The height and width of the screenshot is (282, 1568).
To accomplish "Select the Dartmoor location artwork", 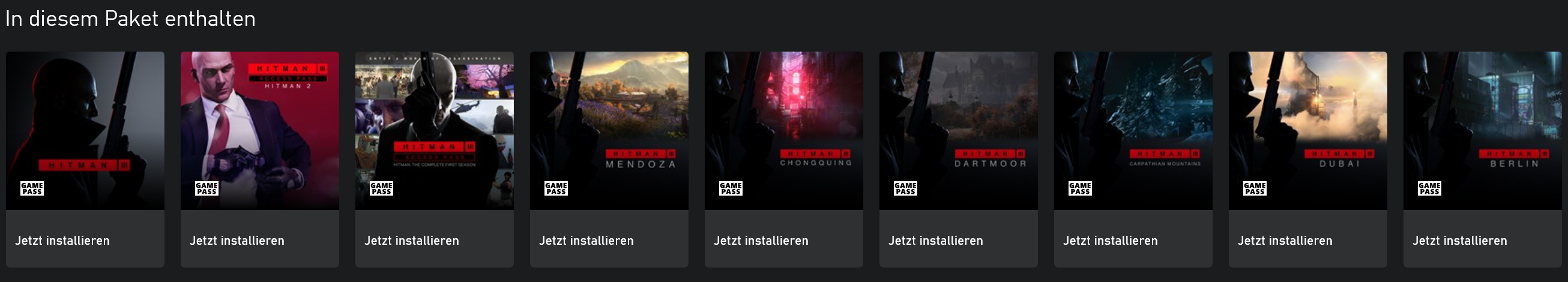I will tap(959, 131).
